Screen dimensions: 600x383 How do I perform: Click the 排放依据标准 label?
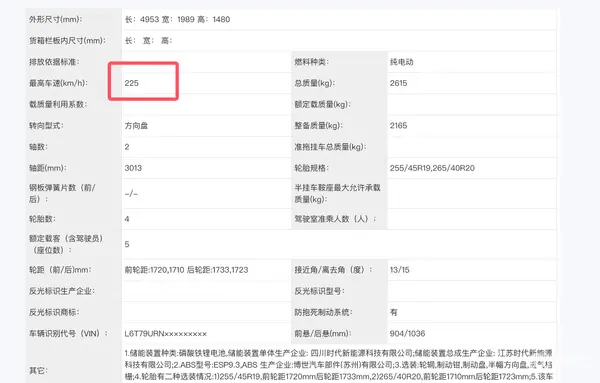tap(54, 62)
